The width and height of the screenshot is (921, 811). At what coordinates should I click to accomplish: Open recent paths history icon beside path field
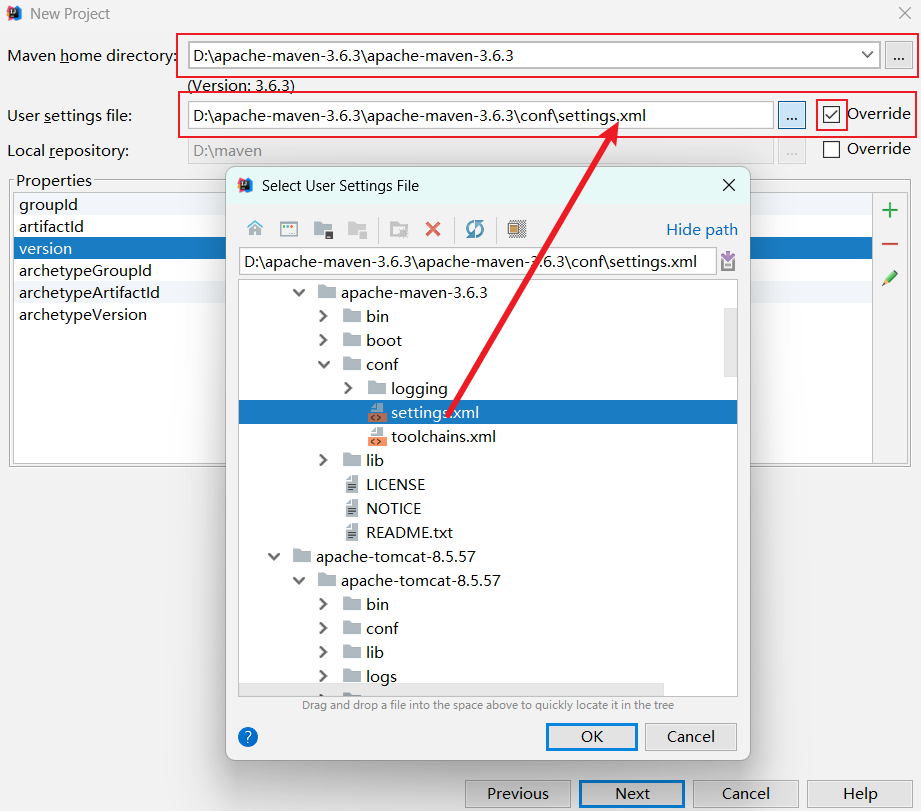728,261
